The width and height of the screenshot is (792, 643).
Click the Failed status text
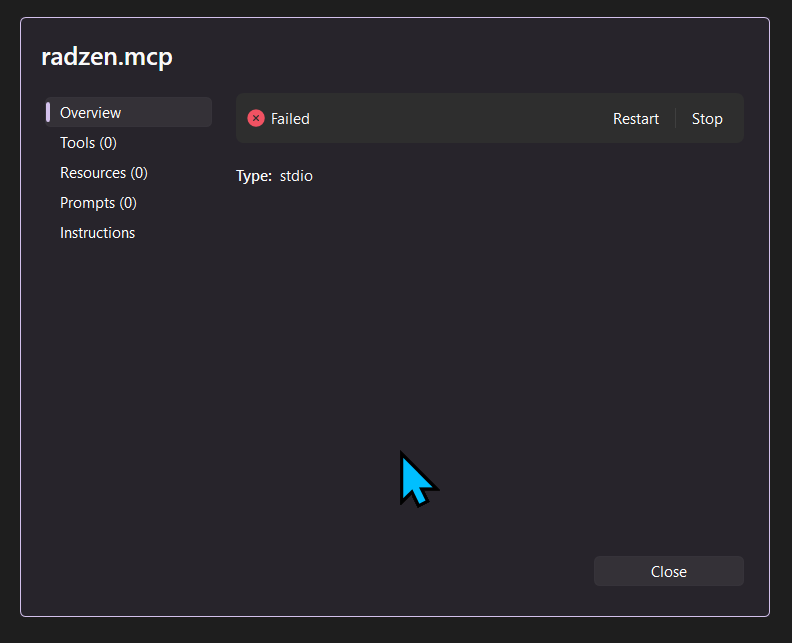(290, 118)
